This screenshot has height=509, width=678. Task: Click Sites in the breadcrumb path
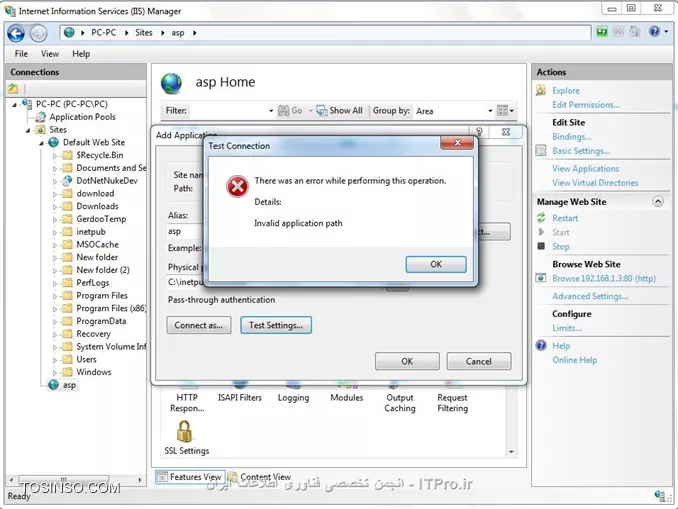(x=144, y=33)
